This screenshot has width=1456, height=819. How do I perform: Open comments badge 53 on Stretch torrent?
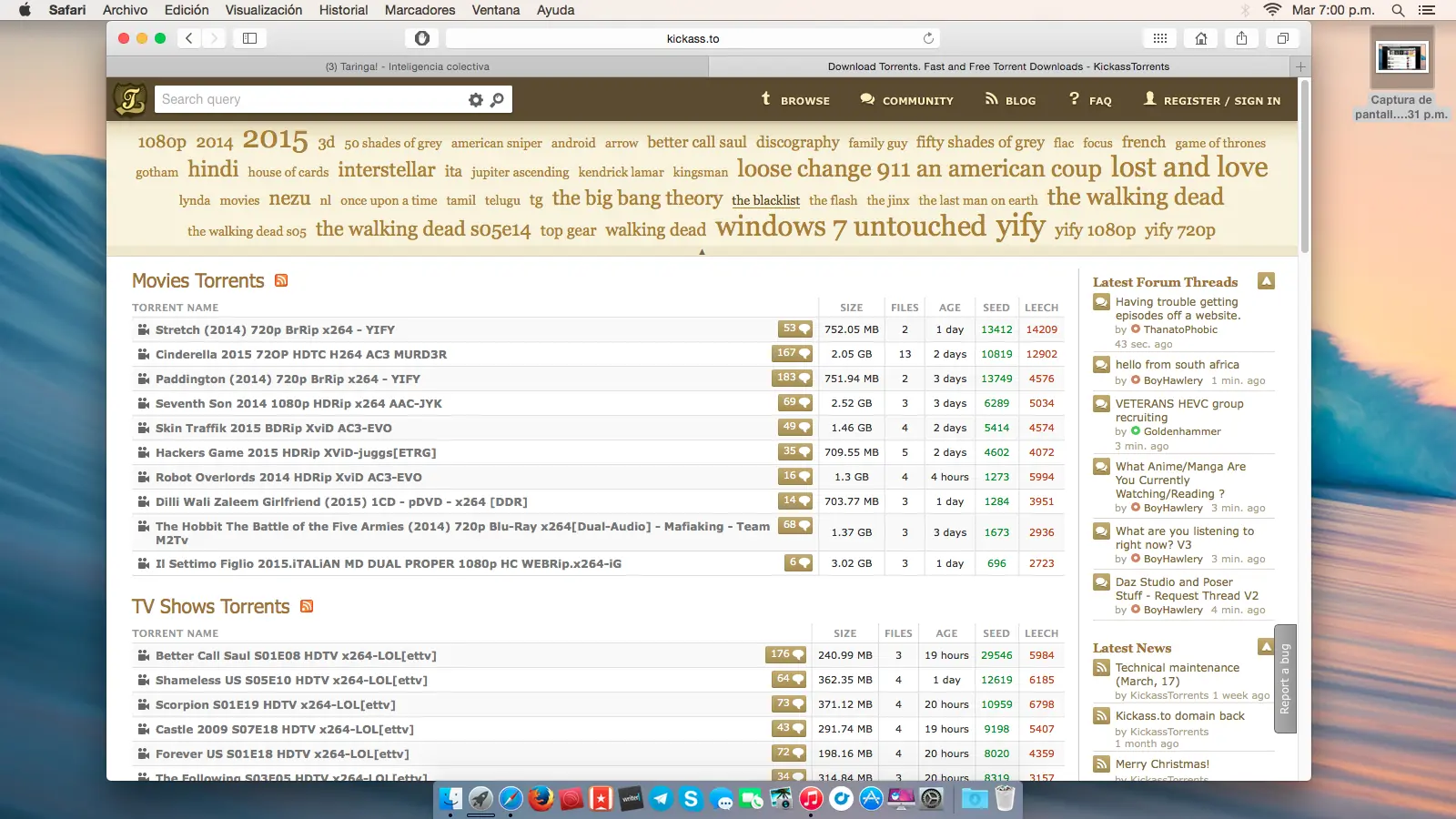click(794, 329)
